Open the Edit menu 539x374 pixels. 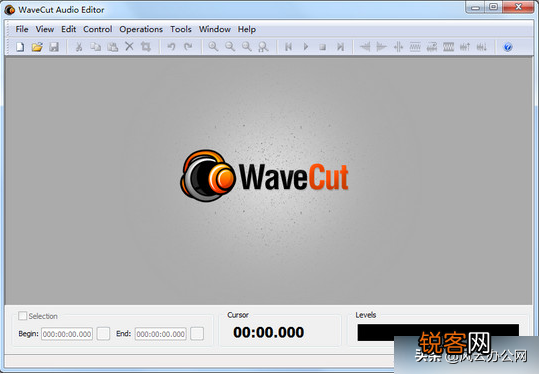coord(68,29)
